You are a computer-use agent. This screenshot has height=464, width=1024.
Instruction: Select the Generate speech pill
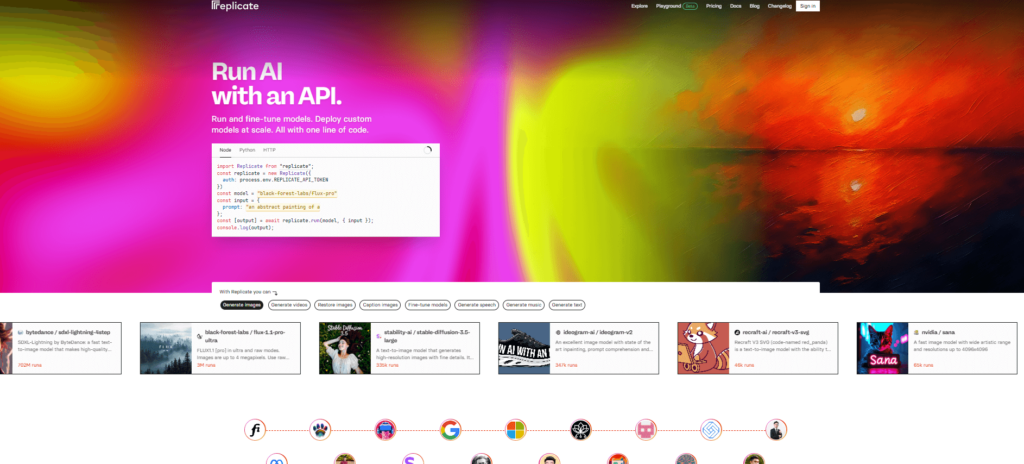(x=477, y=305)
